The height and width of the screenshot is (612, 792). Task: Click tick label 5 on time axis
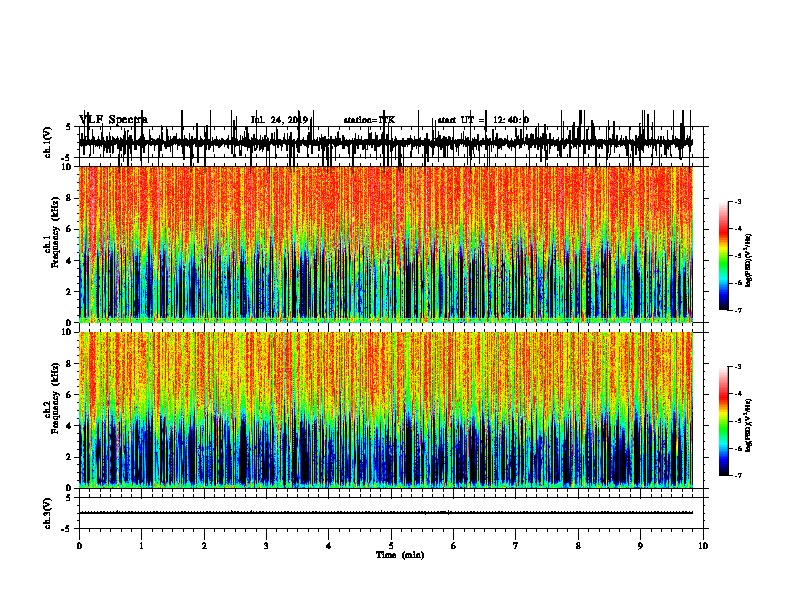[391, 545]
